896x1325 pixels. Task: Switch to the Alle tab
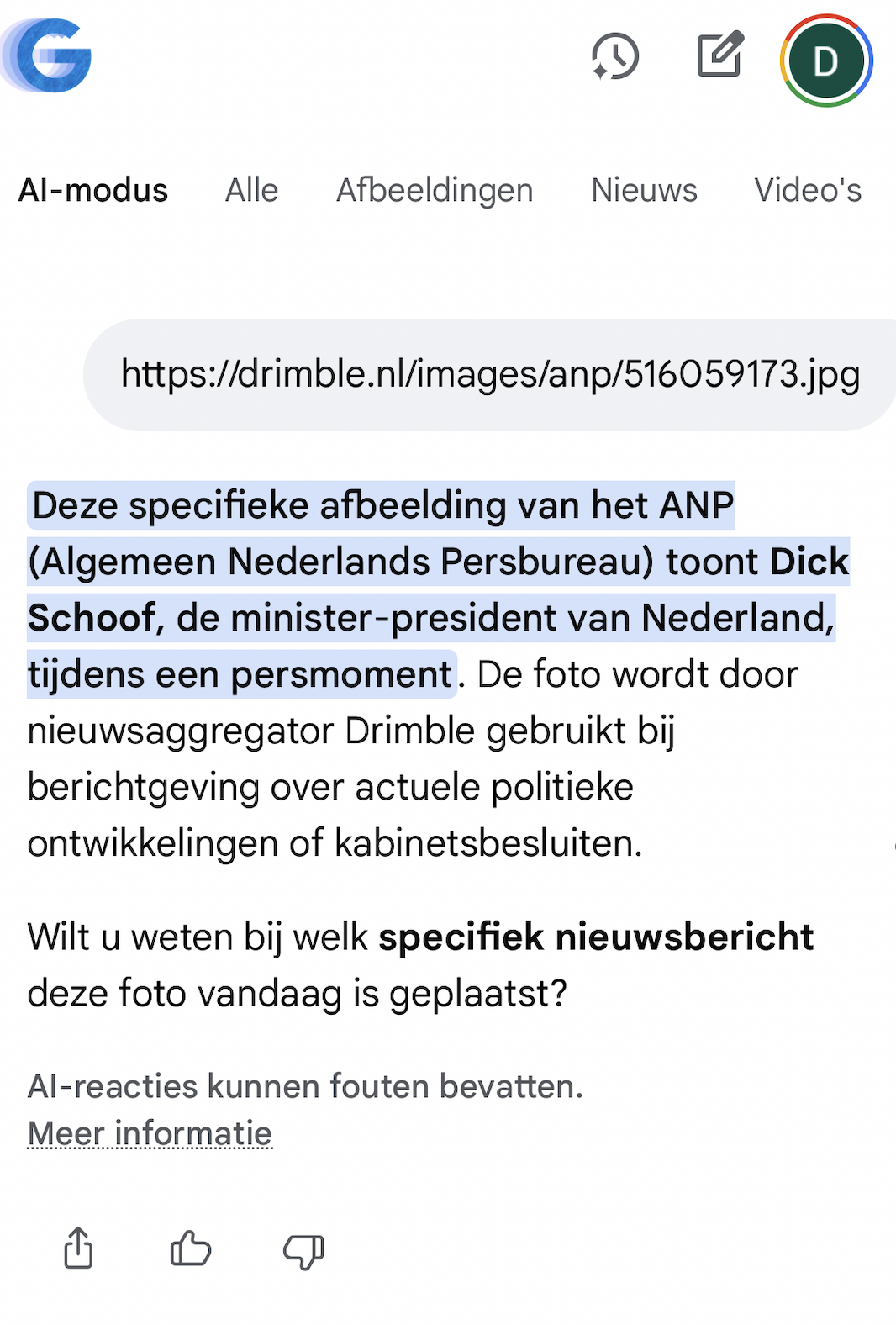tap(251, 191)
